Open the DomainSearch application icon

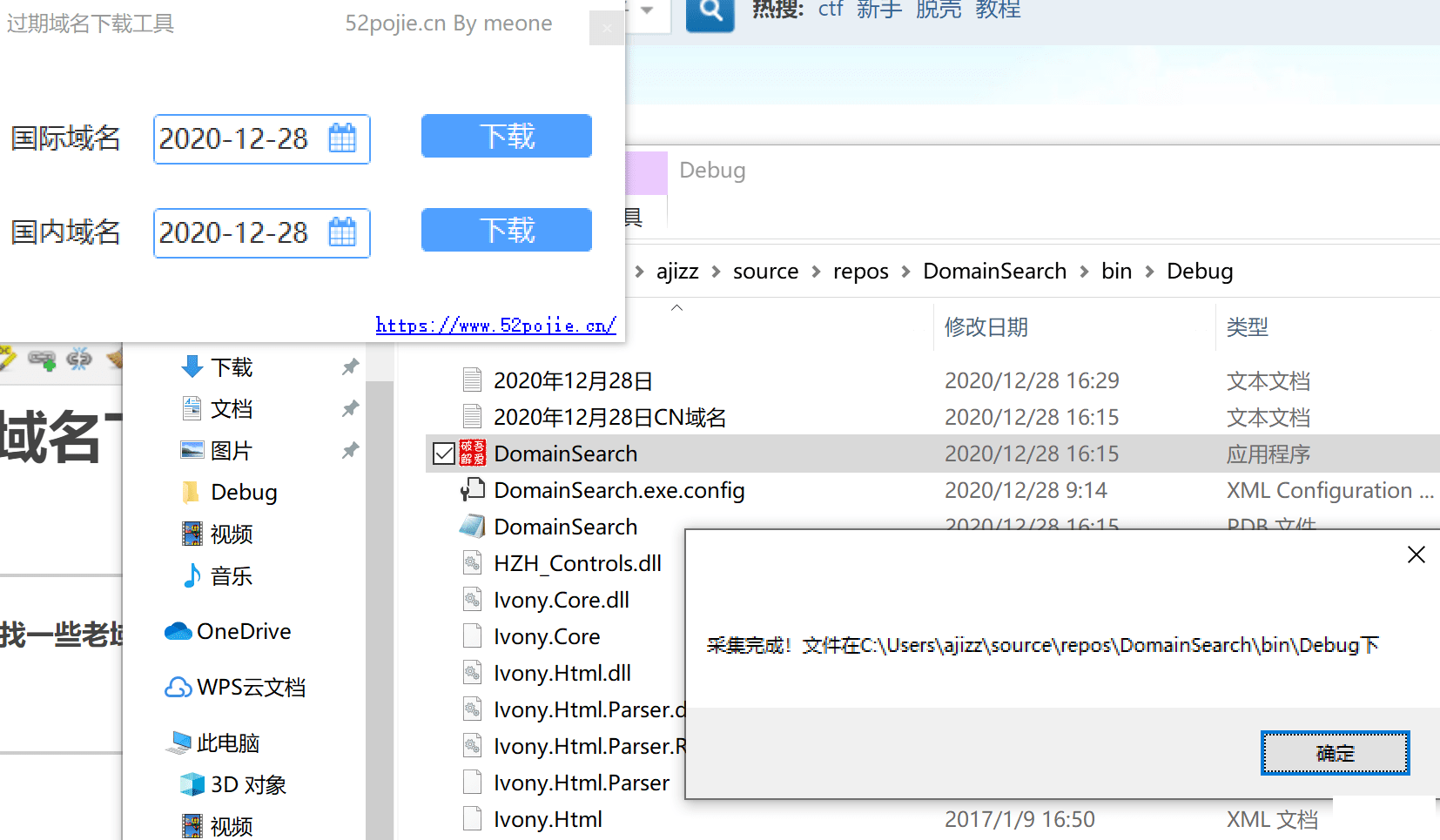tap(473, 454)
